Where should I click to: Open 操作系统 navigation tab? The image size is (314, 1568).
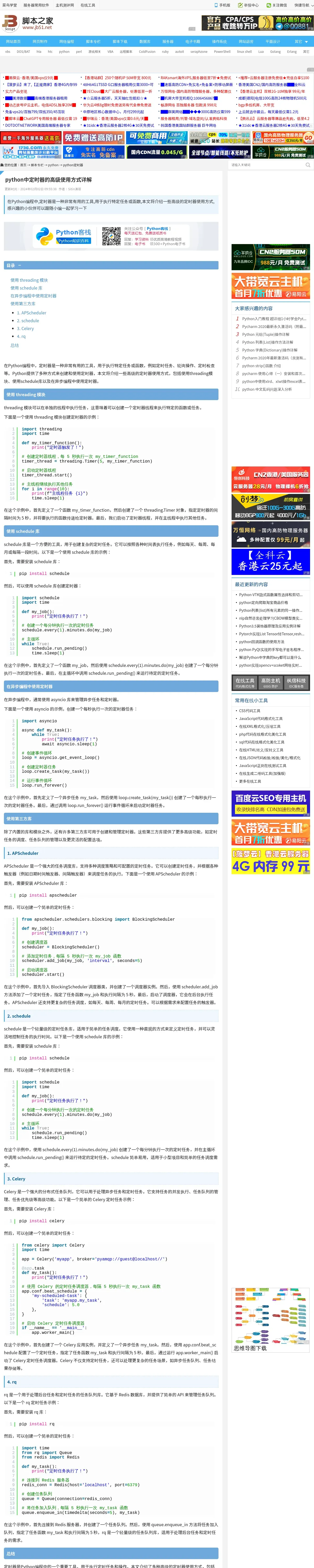[x=220, y=41]
